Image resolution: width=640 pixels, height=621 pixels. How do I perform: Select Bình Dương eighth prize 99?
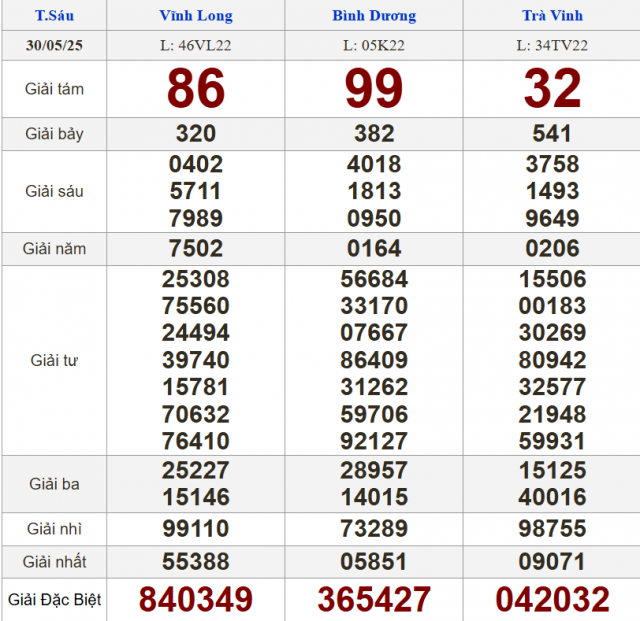pos(374,89)
